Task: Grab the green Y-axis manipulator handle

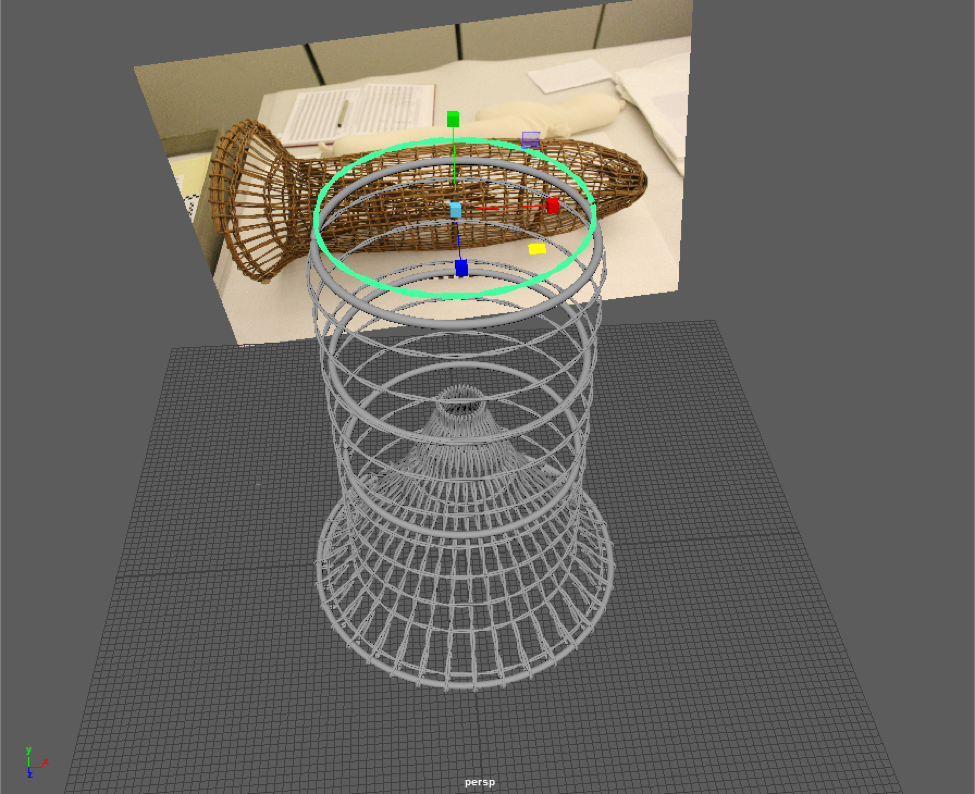Action: (x=453, y=119)
